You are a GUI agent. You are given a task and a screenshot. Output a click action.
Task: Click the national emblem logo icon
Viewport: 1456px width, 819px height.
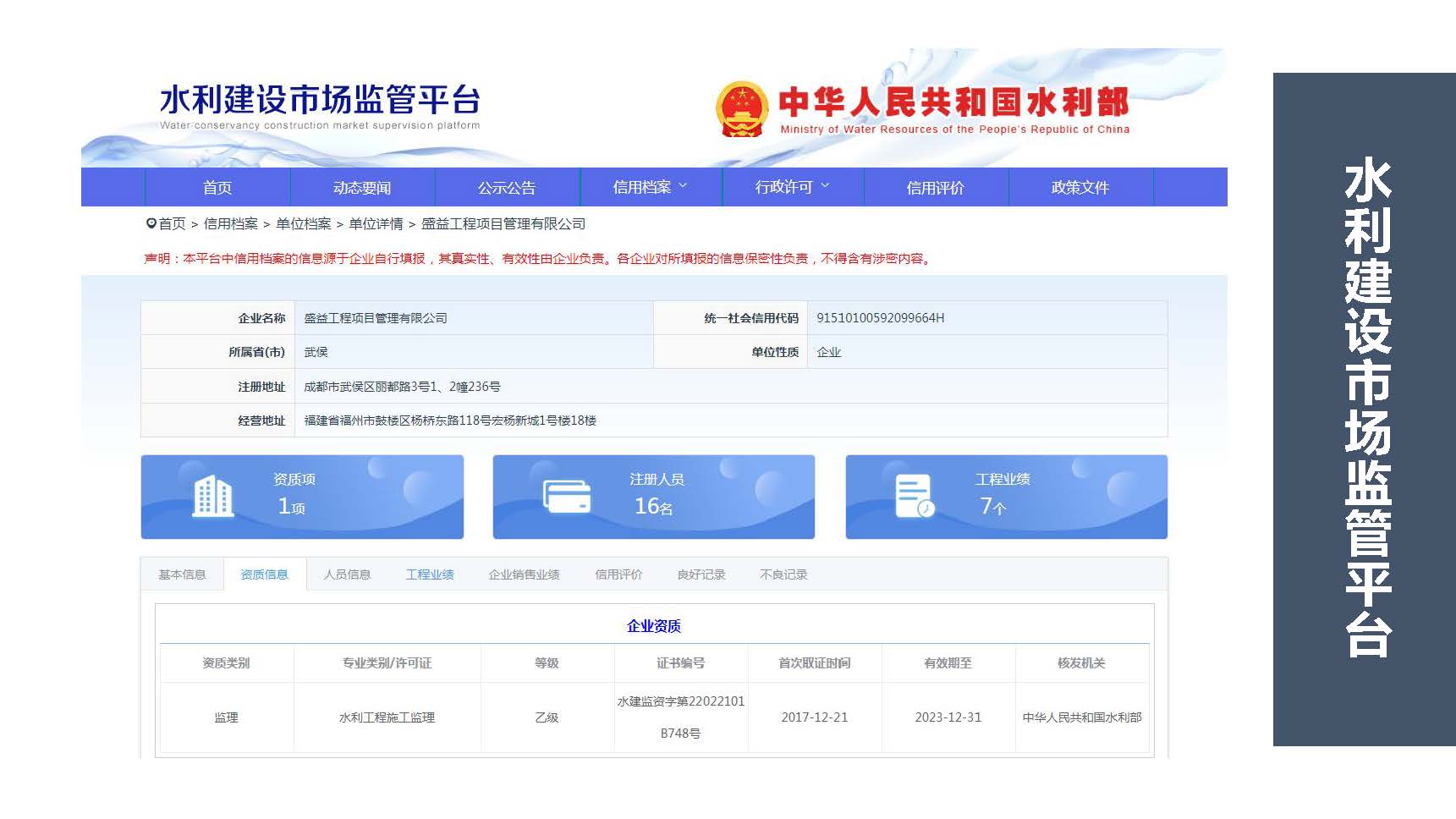click(741, 109)
